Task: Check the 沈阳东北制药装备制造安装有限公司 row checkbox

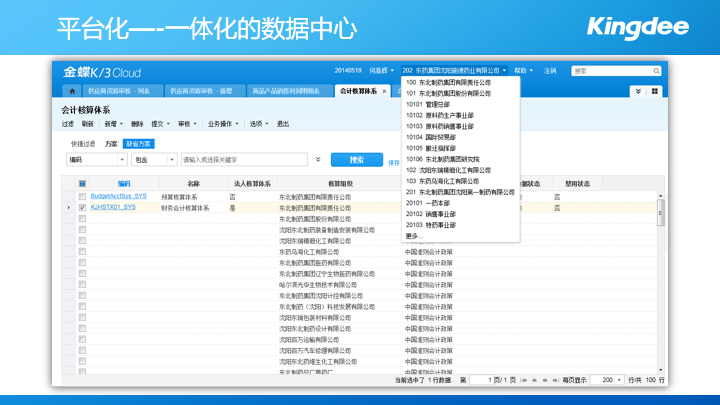Action: [82, 230]
